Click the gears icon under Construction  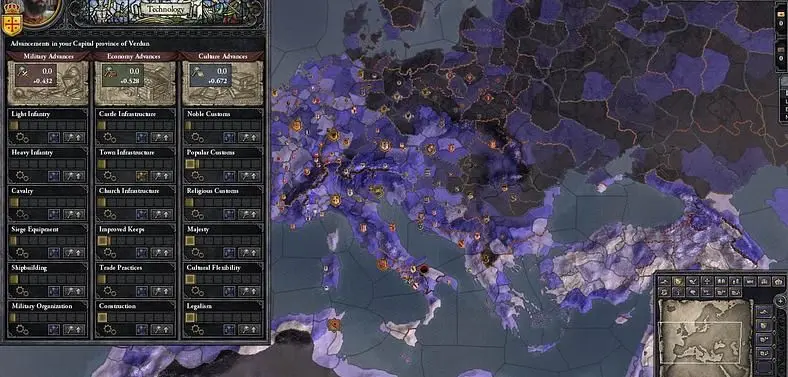click(x=110, y=330)
